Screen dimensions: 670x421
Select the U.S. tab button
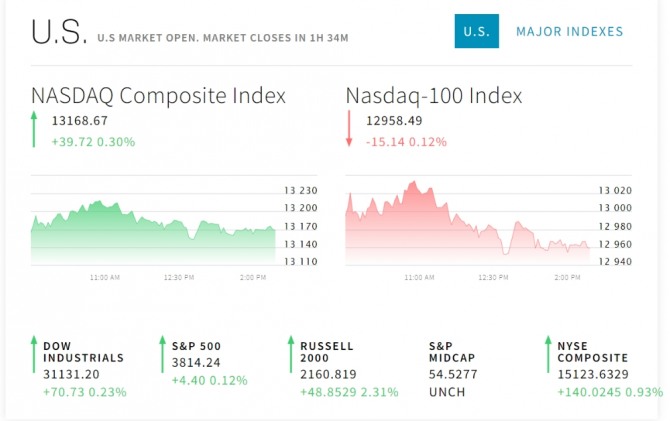coord(476,32)
